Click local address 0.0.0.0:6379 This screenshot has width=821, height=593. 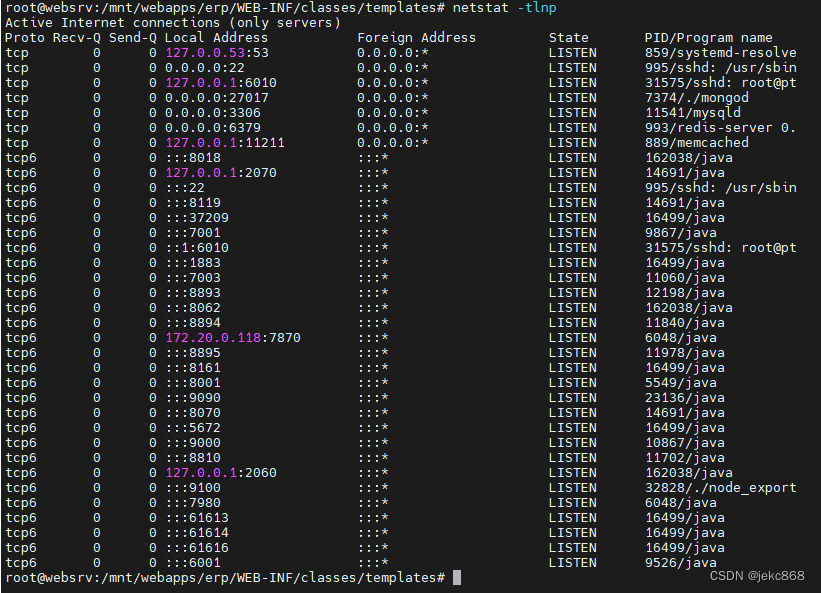point(212,128)
